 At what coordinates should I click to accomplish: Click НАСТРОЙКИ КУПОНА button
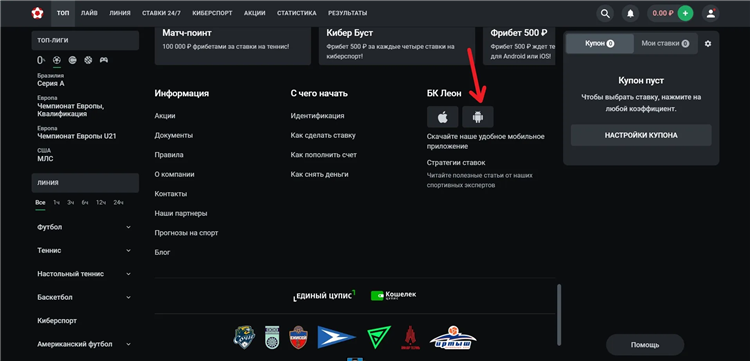click(641, 135)
